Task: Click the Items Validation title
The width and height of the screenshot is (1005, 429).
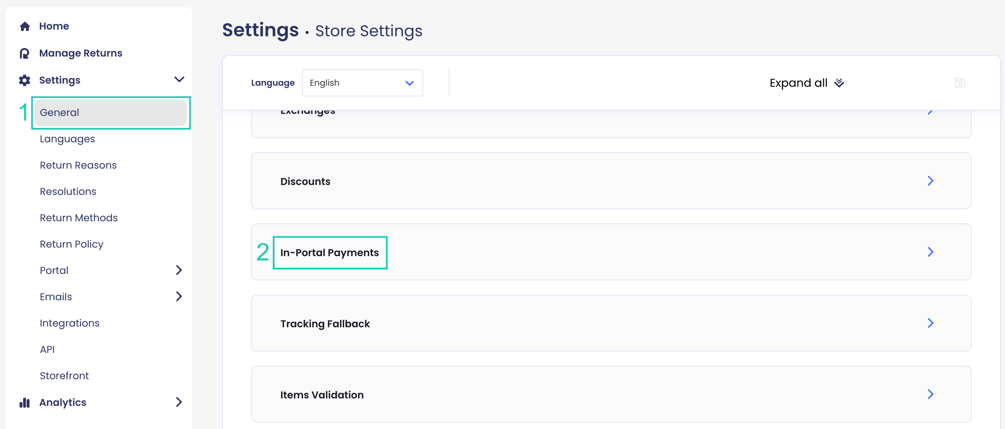Action: 322,395
